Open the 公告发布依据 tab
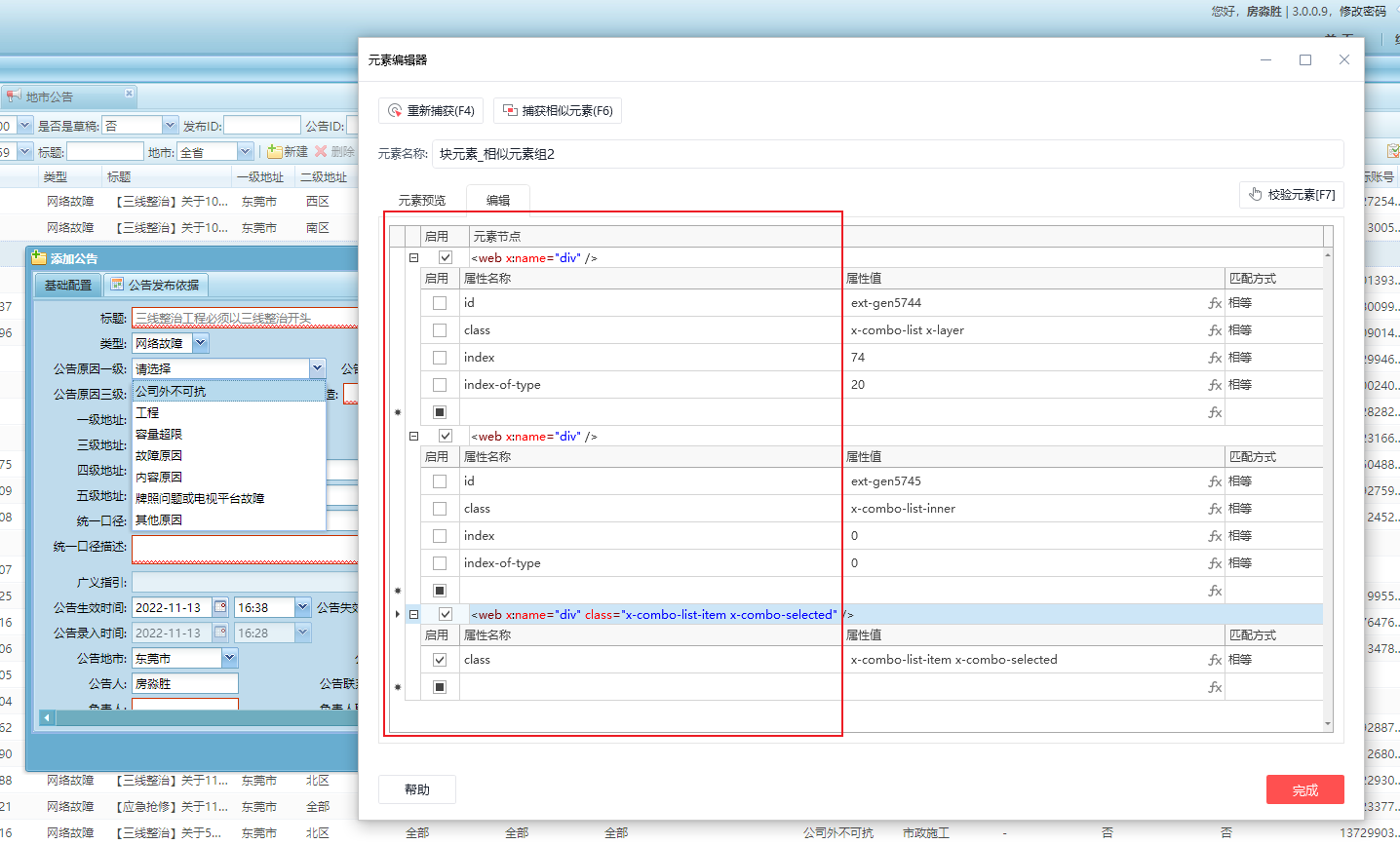Viewport: 1400px width, 845px height. tap(155, 285)
